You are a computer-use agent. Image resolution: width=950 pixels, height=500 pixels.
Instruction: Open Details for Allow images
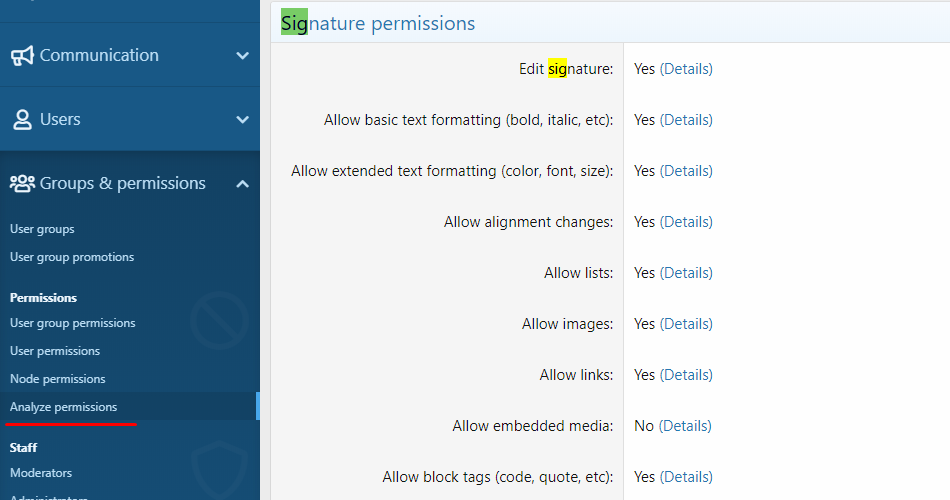(x=686, y=324)
